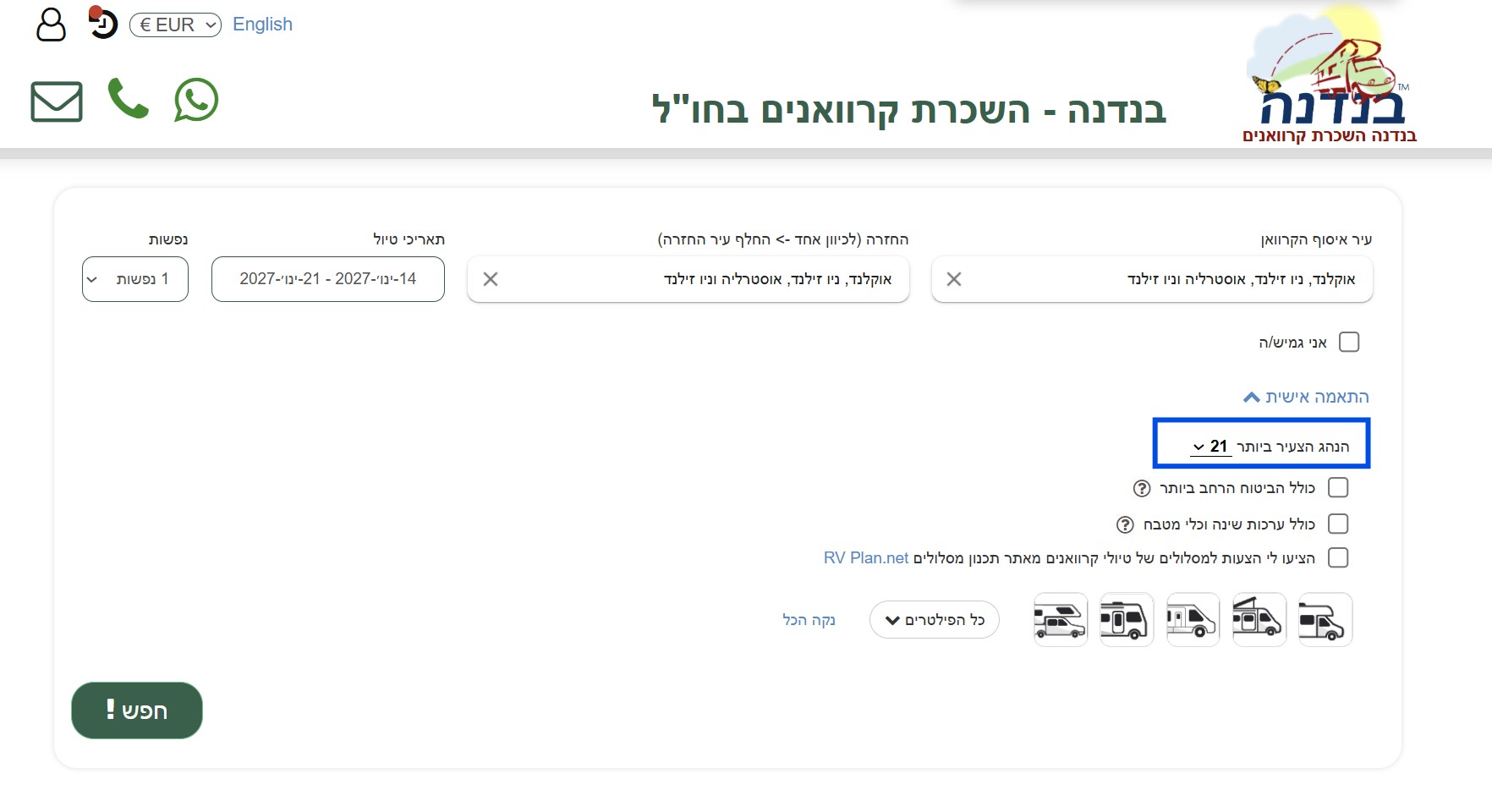
Task: Open the email contact icon
Action: pyautogui.click(x=56, y=101)
